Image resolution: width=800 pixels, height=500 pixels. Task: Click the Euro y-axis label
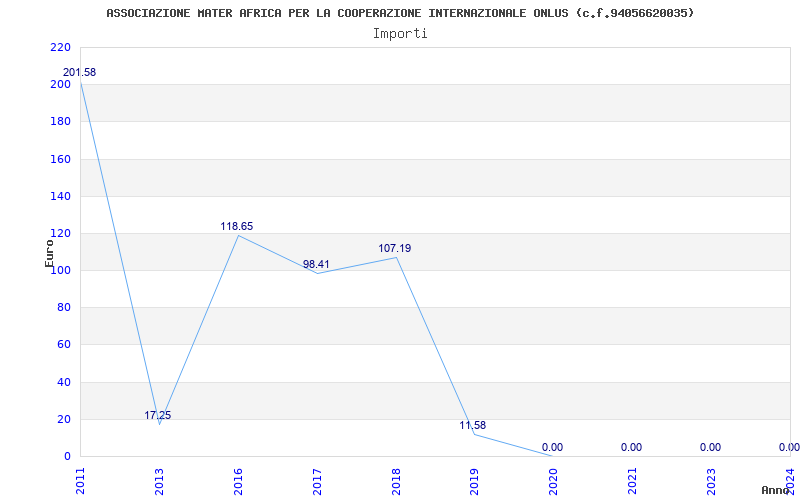pyautogui.click(x=49, y=254)
